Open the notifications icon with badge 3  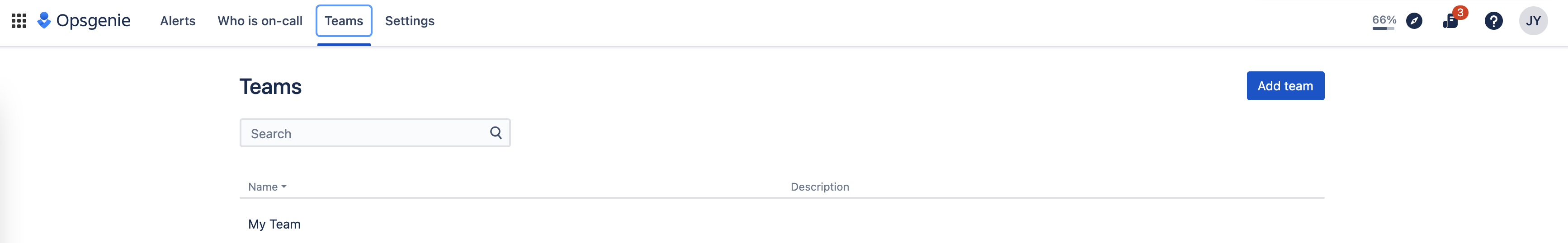coord(1450,21)
